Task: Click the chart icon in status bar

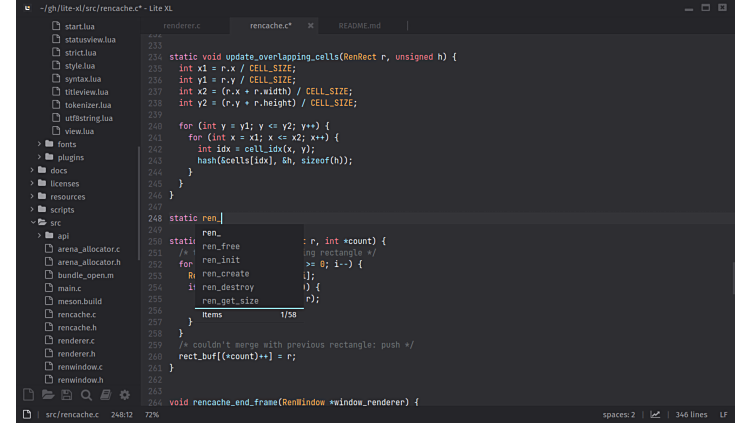Action: [x=655, y=414]
